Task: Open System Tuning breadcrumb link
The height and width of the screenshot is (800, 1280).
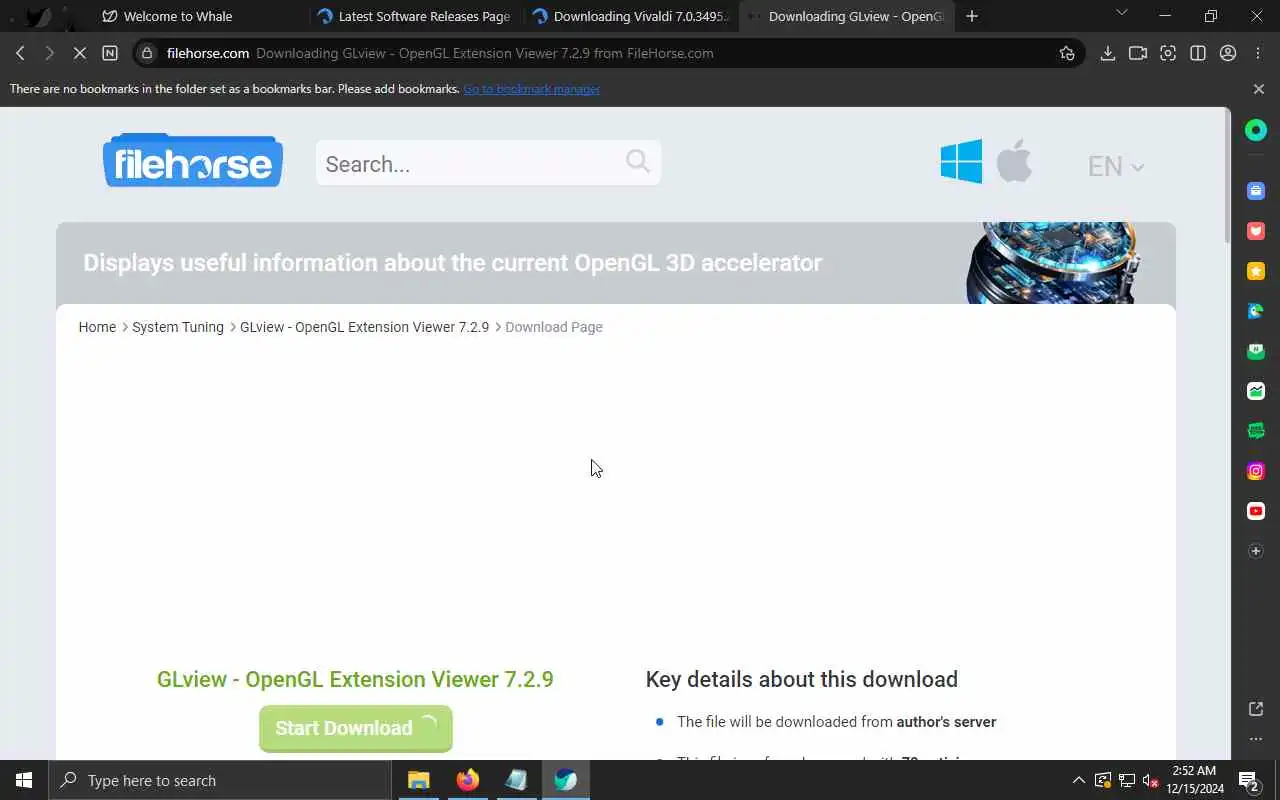Action: coord(178,327)
